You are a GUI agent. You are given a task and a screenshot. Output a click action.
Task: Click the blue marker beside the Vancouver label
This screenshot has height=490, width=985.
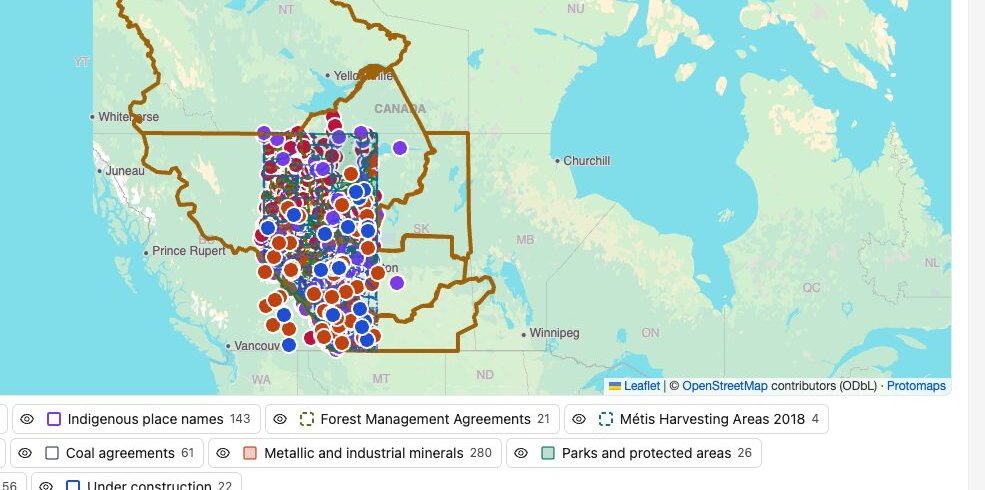(x=288, y=345)
